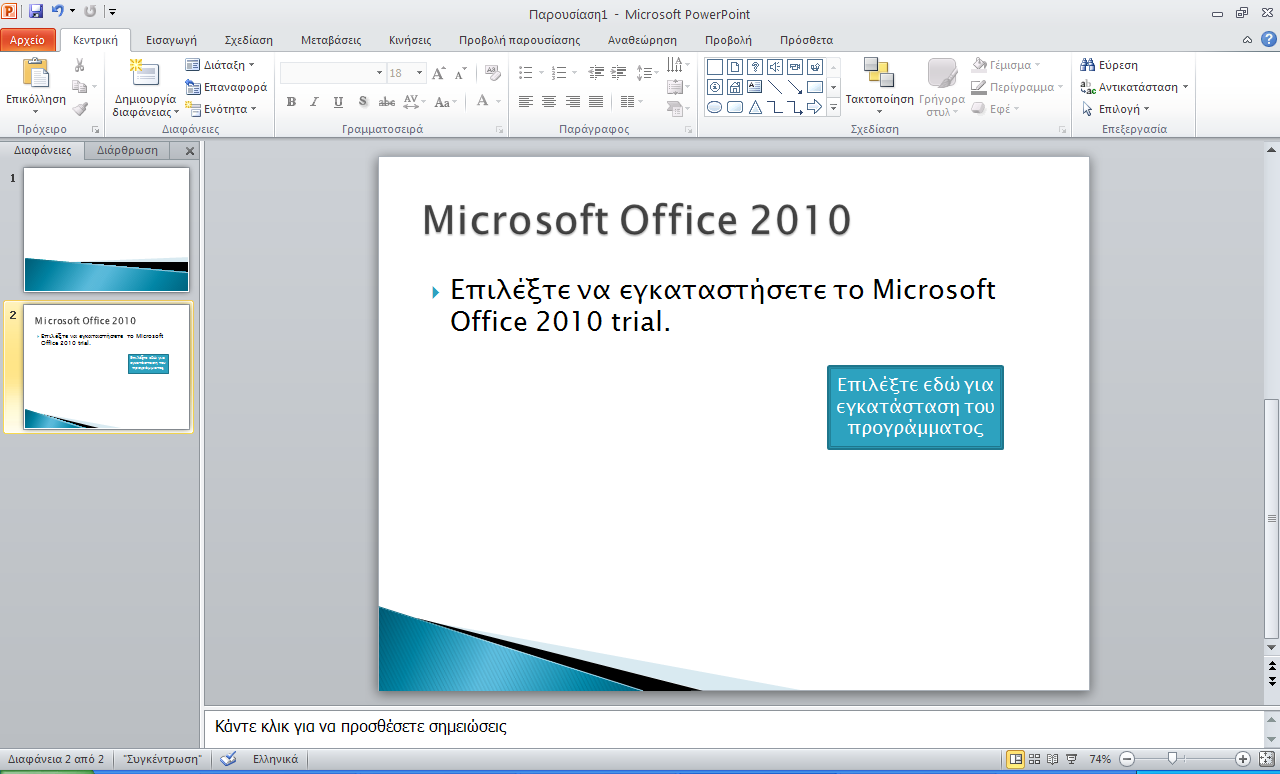Click the zoom slider handle

[x=1172, y=759]
